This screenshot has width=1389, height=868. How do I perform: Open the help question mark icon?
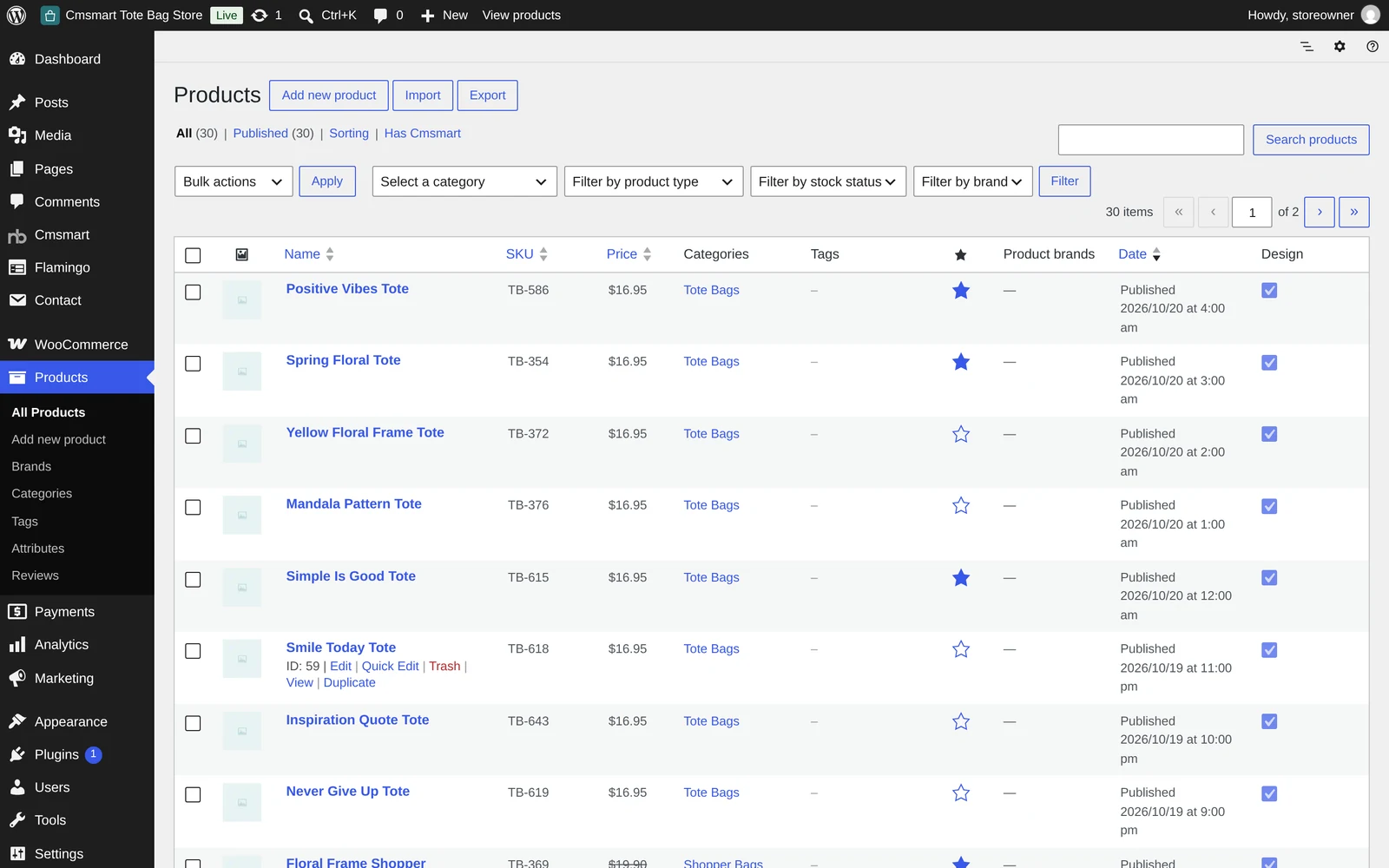[x=1372, y=46]
